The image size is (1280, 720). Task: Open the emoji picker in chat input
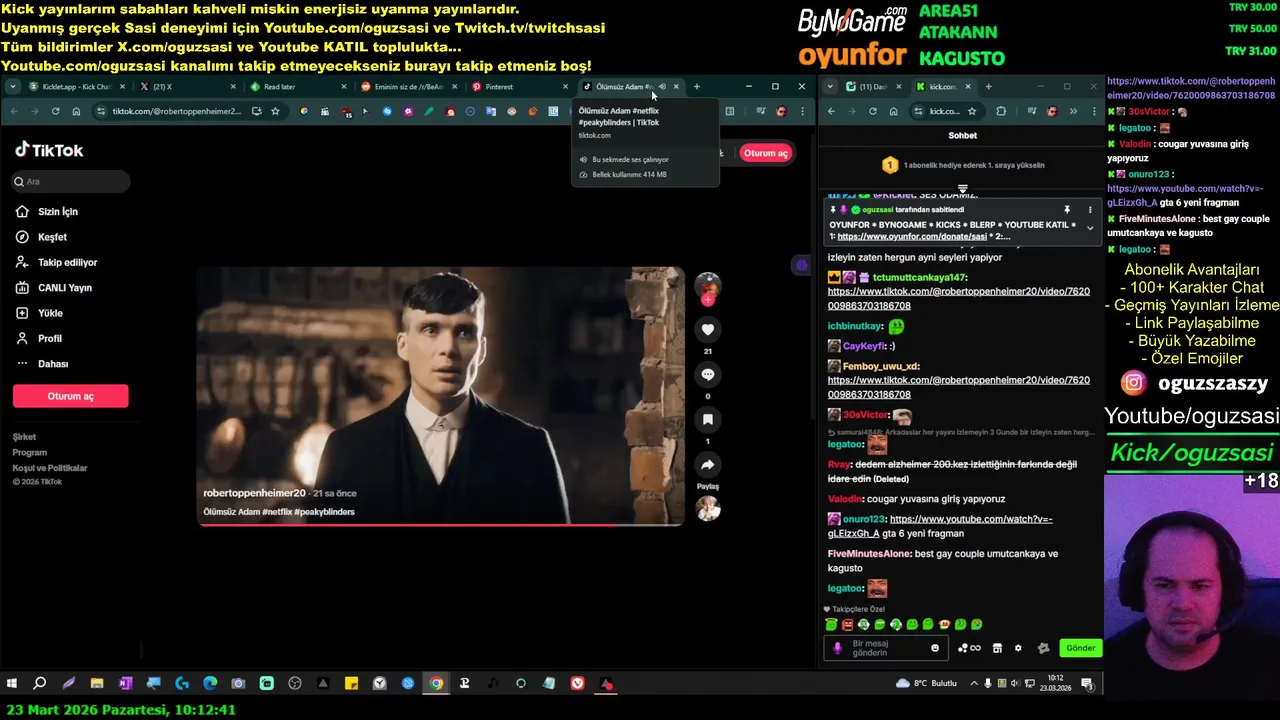point(935,648)
